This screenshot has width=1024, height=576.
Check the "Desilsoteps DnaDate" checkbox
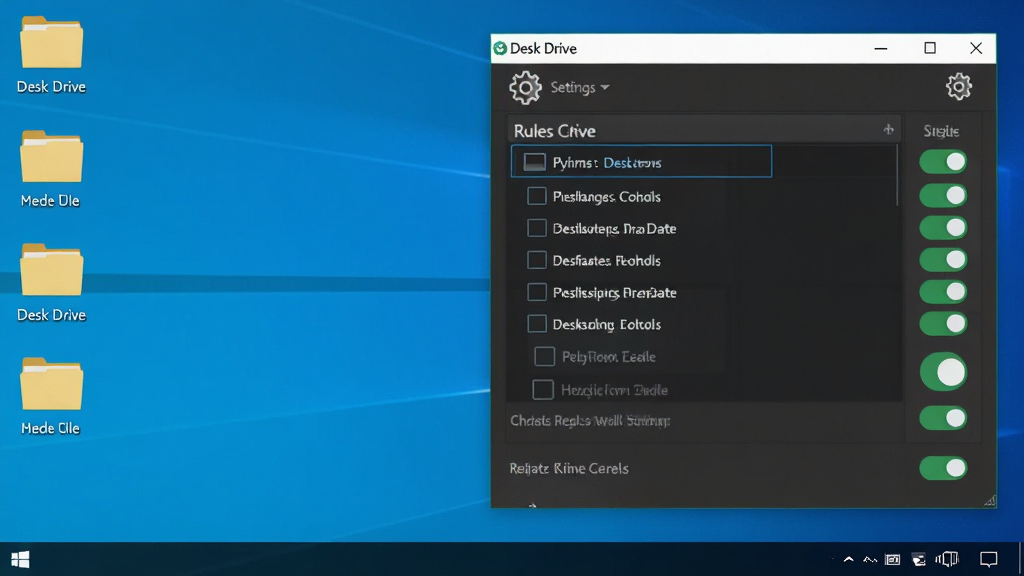pyautogui.click(x=537, y=228)
